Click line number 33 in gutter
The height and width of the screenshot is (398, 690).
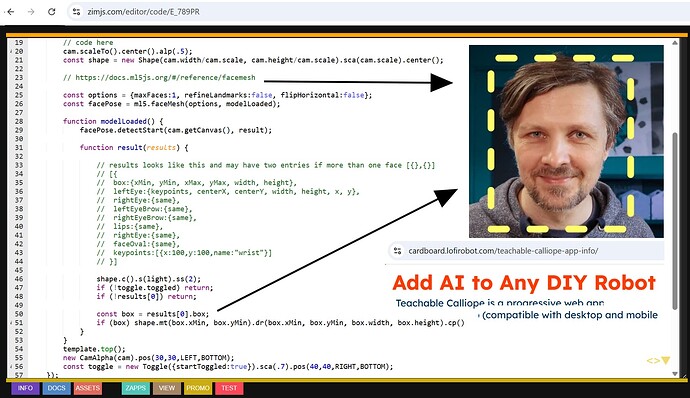pyautogui.click(x=18, y=165)
